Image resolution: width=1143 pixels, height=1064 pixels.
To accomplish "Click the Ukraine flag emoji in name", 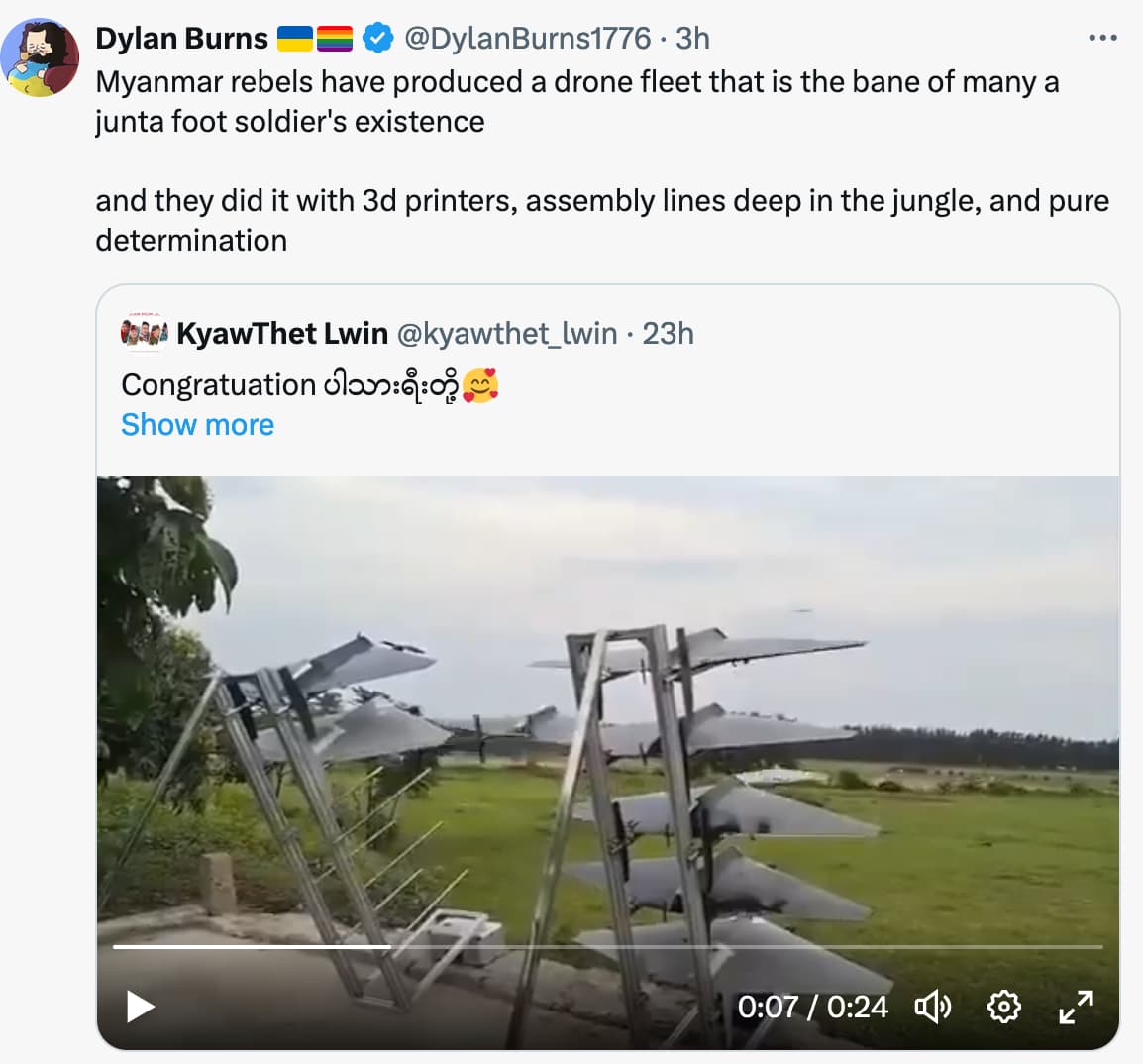I will (294, 39).
